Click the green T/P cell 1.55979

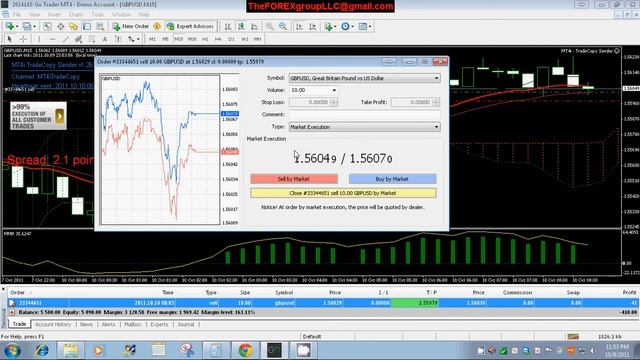coord(415,303)
